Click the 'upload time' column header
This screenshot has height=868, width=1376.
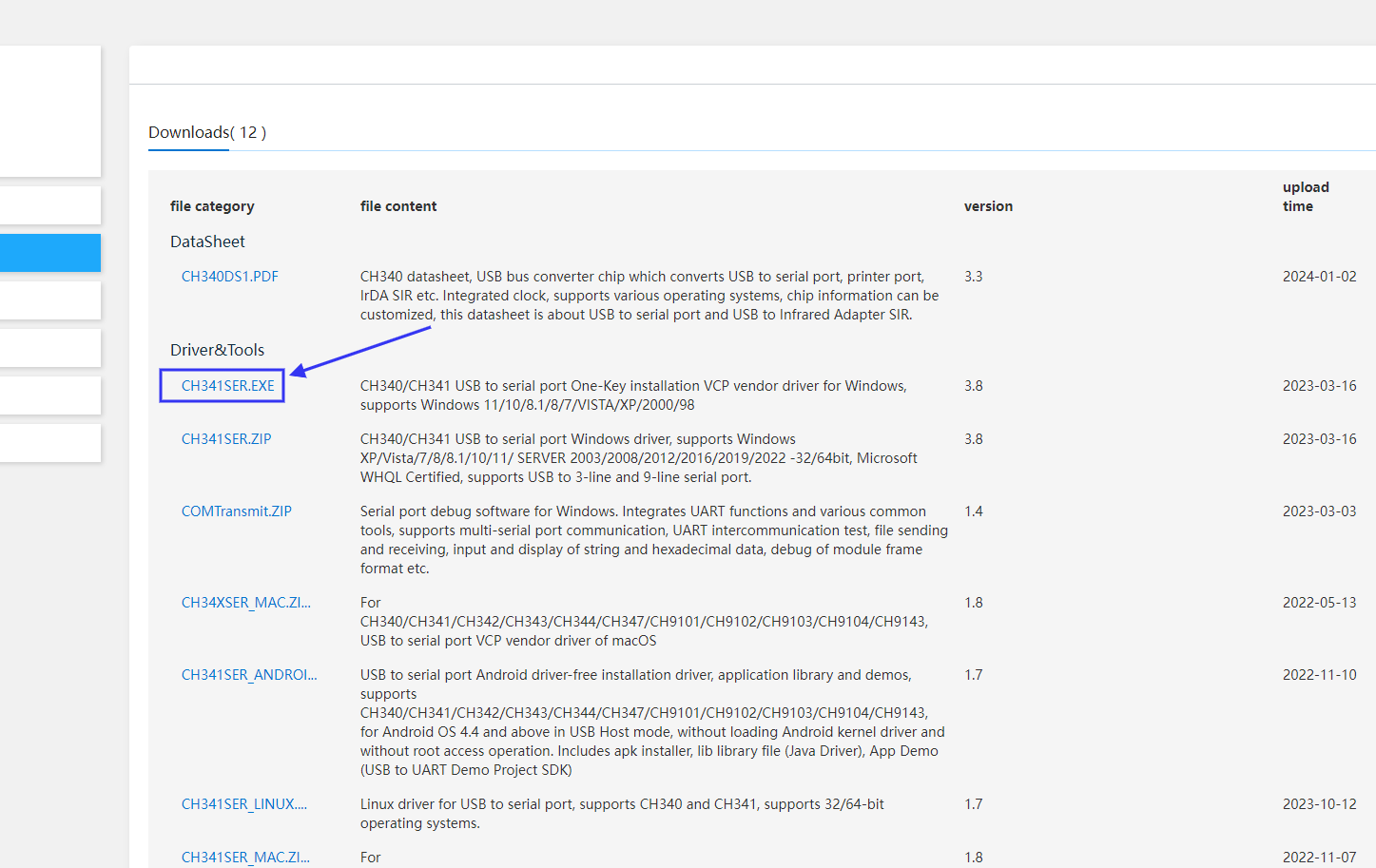pyautogui.click(x=1305, y=197)
